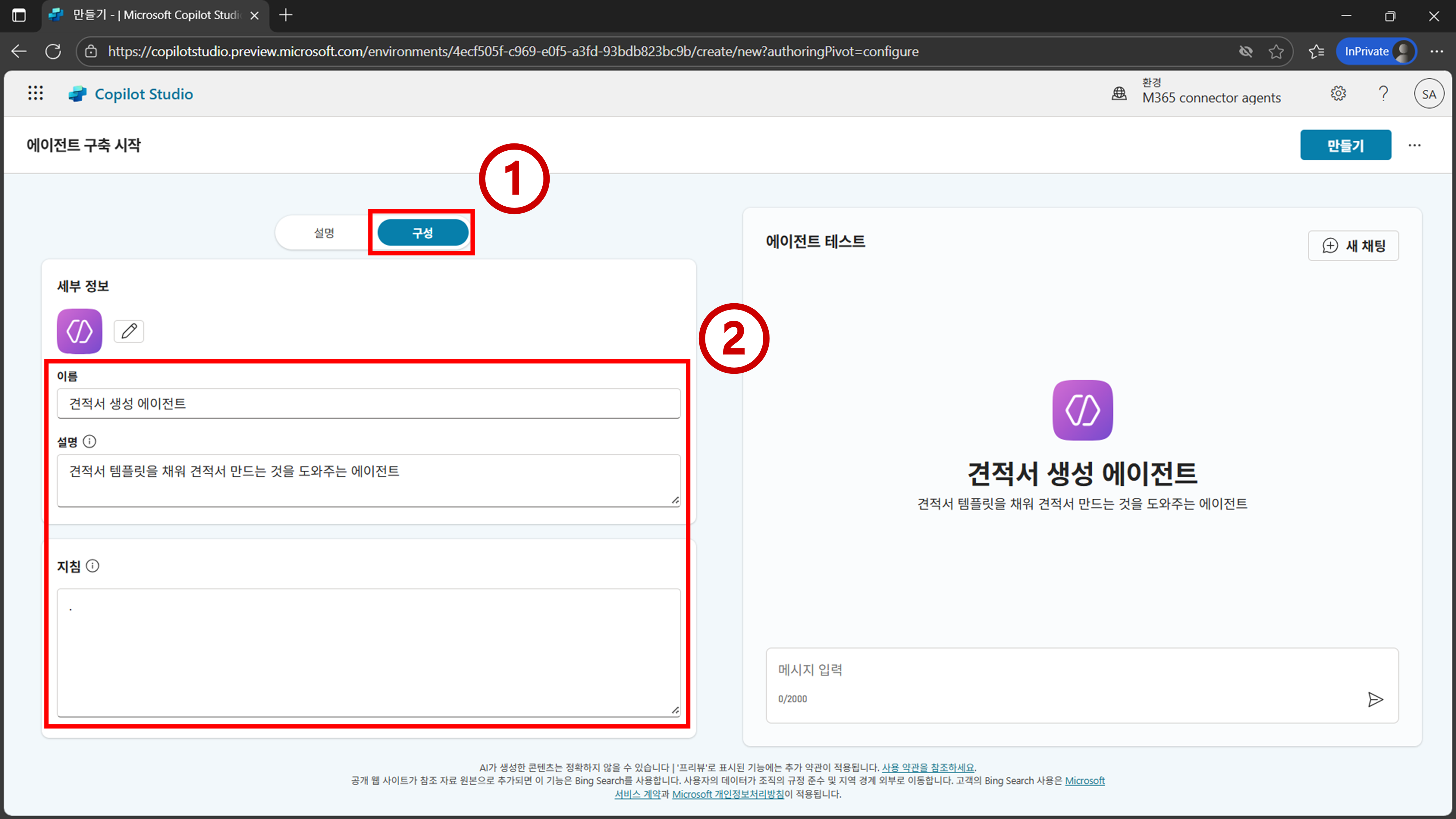Click the info icon next to 지침 label
The image size is (1456, 819).
tap(93, 566)
